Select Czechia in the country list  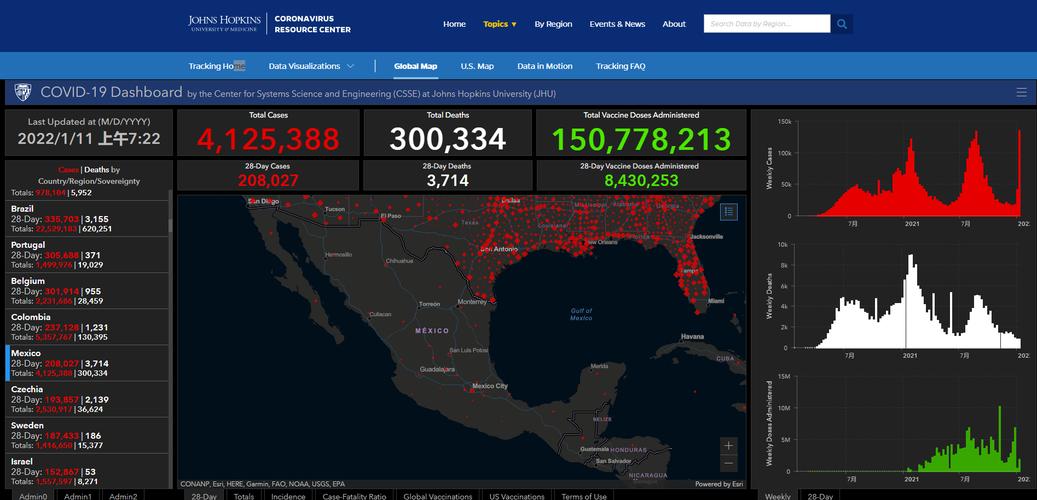coord(89,399)
